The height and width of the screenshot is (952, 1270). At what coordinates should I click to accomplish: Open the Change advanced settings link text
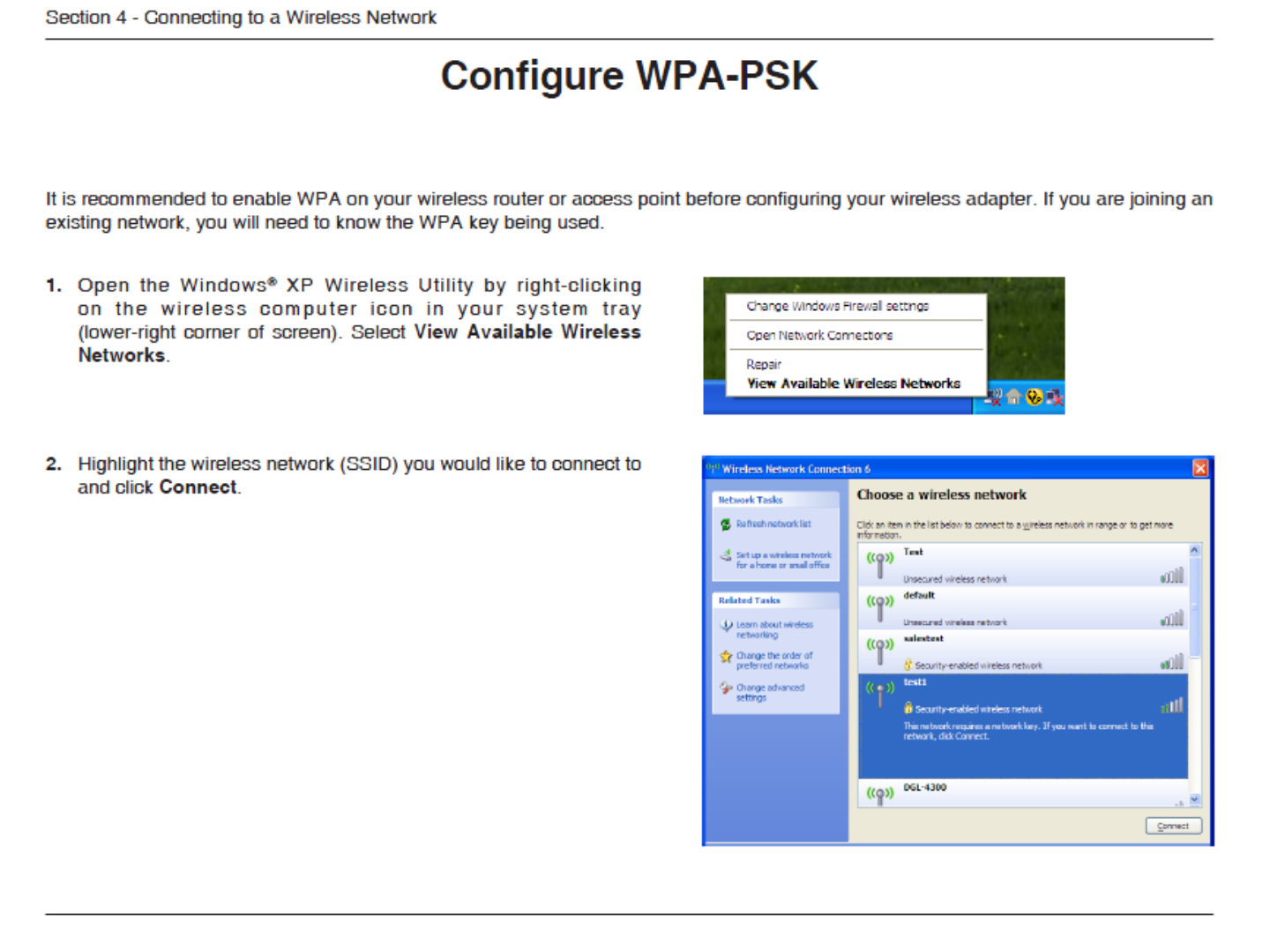point(770,693)
